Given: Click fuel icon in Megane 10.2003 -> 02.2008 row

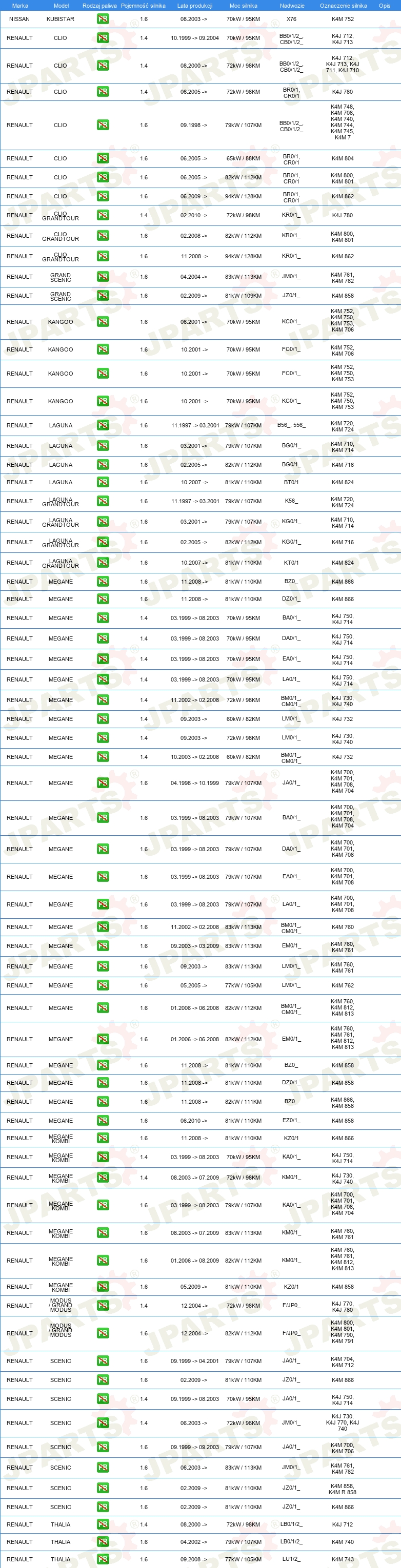Looking at the screenshot, I should (103, 757).
